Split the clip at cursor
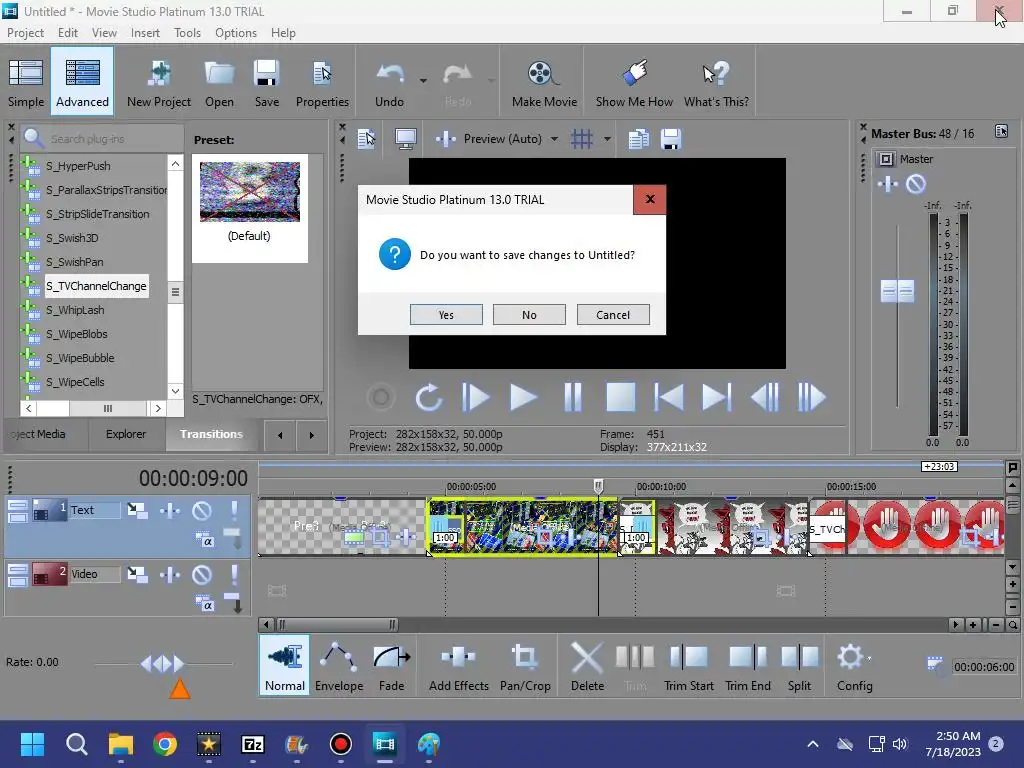 [x=799, y=666]
